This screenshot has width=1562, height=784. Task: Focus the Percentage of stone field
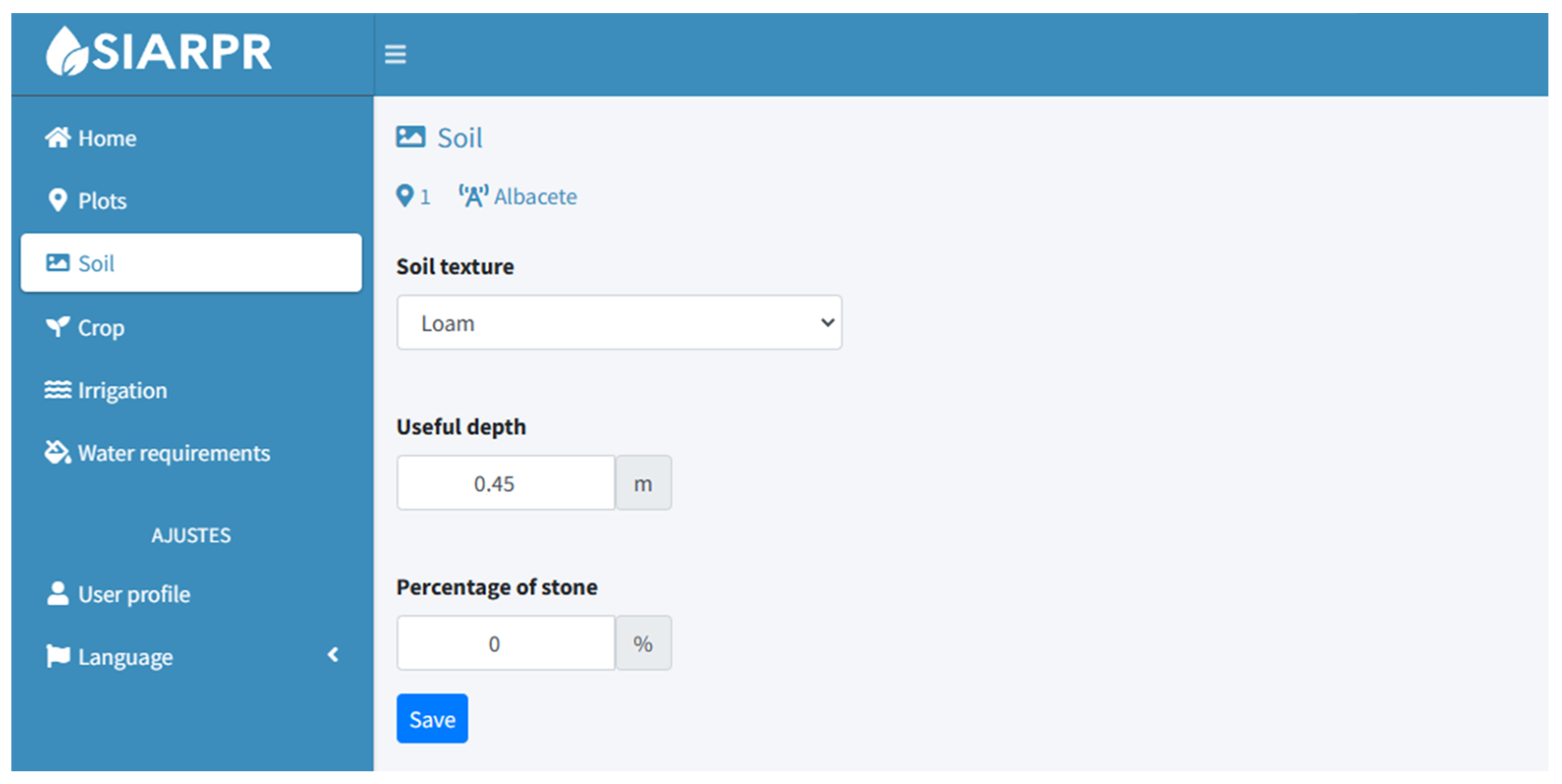506,644
